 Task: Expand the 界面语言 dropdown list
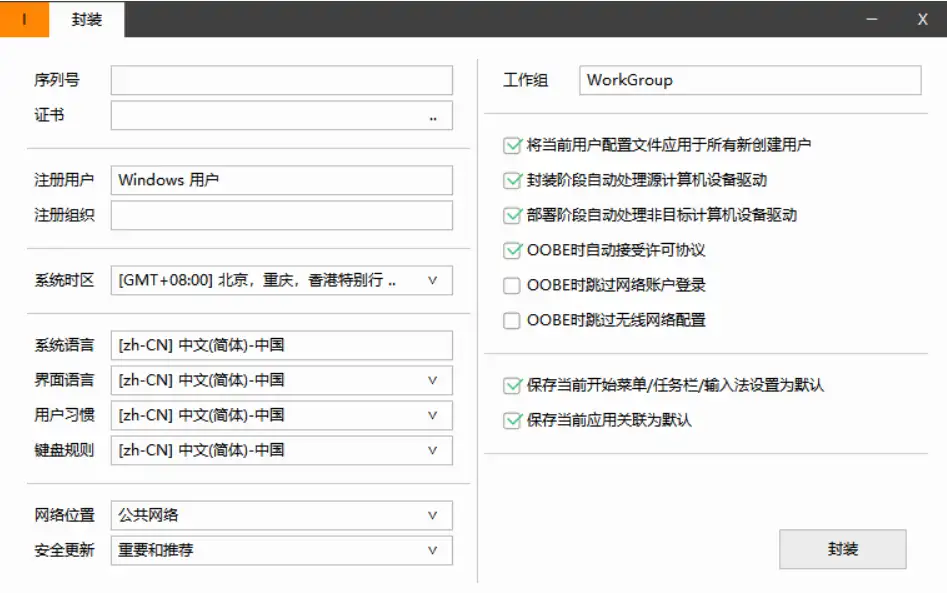click(432, 380)
